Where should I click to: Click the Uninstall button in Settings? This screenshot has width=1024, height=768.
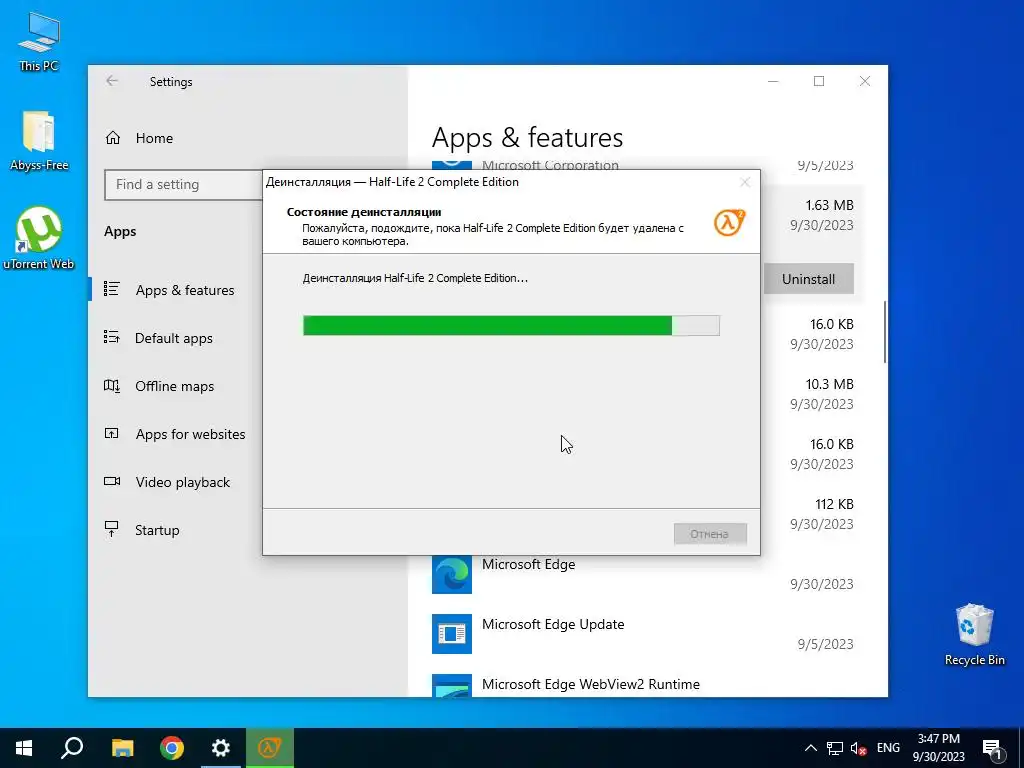(x=808, y=279)
